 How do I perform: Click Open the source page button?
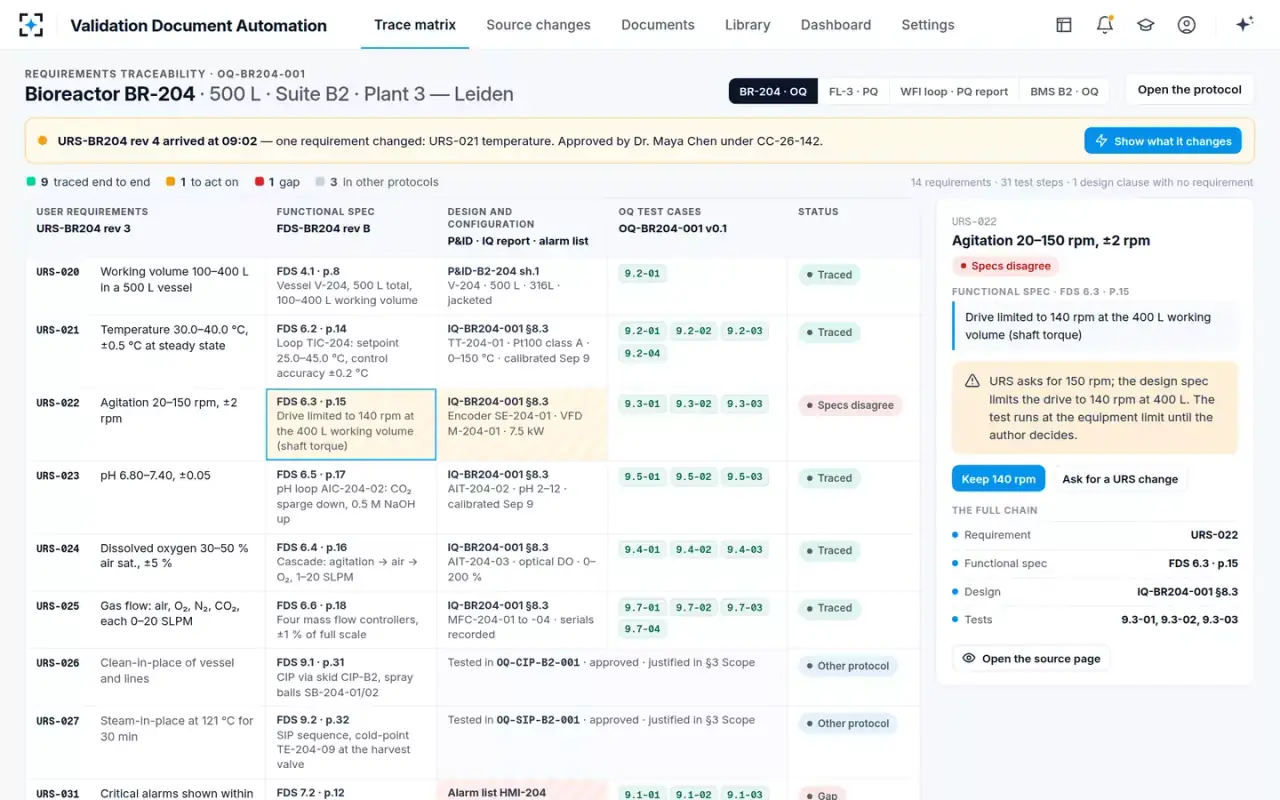(x=1031, y=659)
